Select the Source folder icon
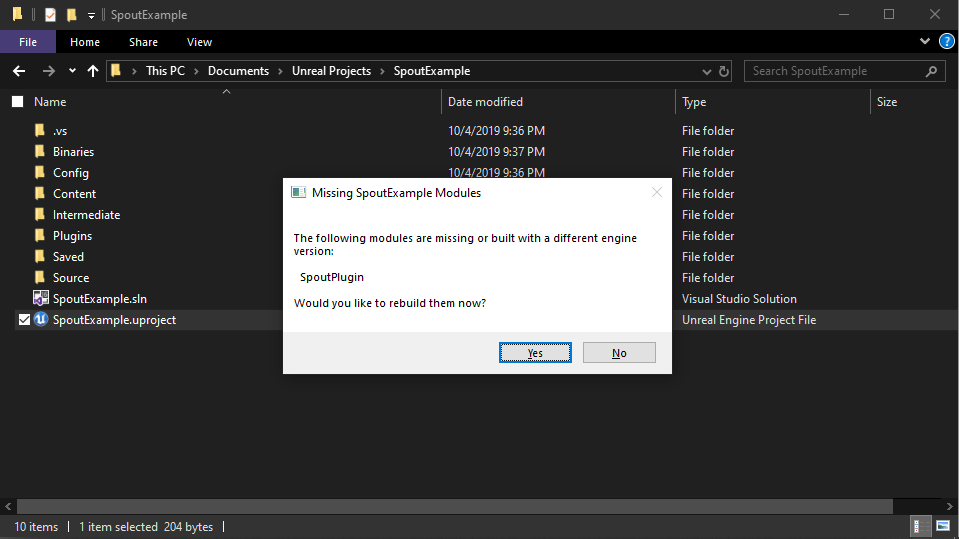959x539 pixels. pyautogui.click(x=40, y=277)
